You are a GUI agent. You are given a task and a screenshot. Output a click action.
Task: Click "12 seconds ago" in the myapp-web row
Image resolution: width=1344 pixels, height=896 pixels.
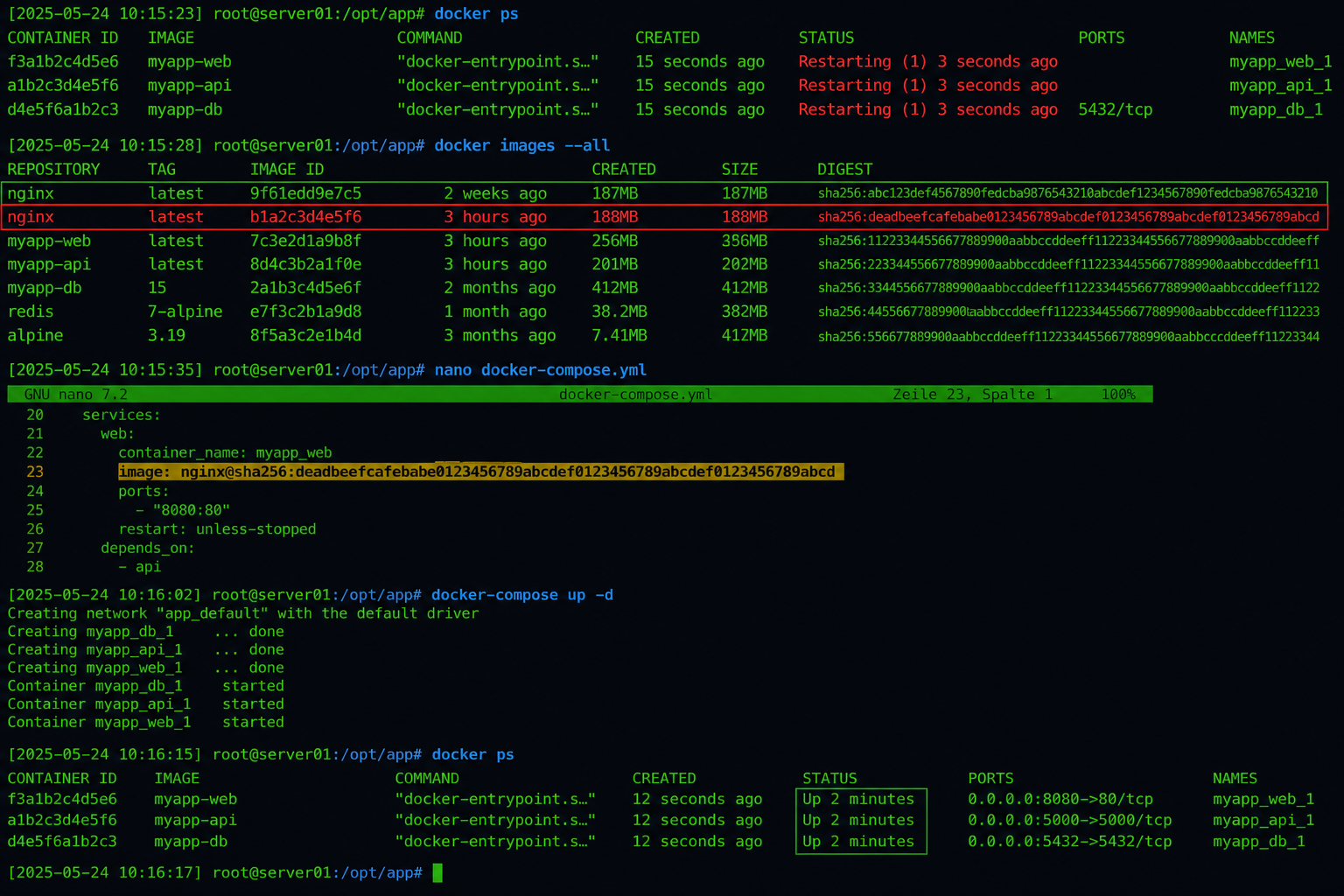[x=697, y=799]
